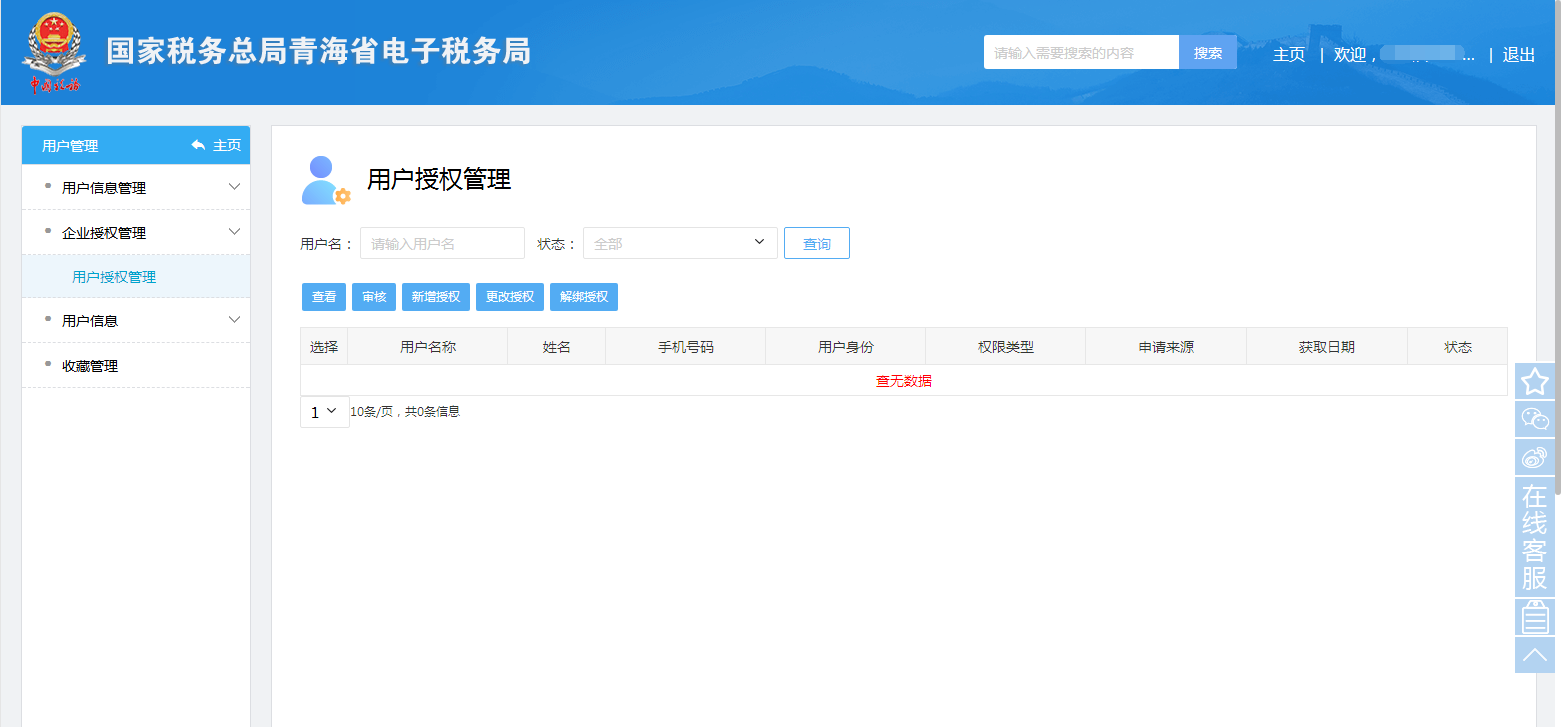Click the 更改授权 button
Image resolution: width=1561 pixels, height=727 pixels.
coord(510,297)
